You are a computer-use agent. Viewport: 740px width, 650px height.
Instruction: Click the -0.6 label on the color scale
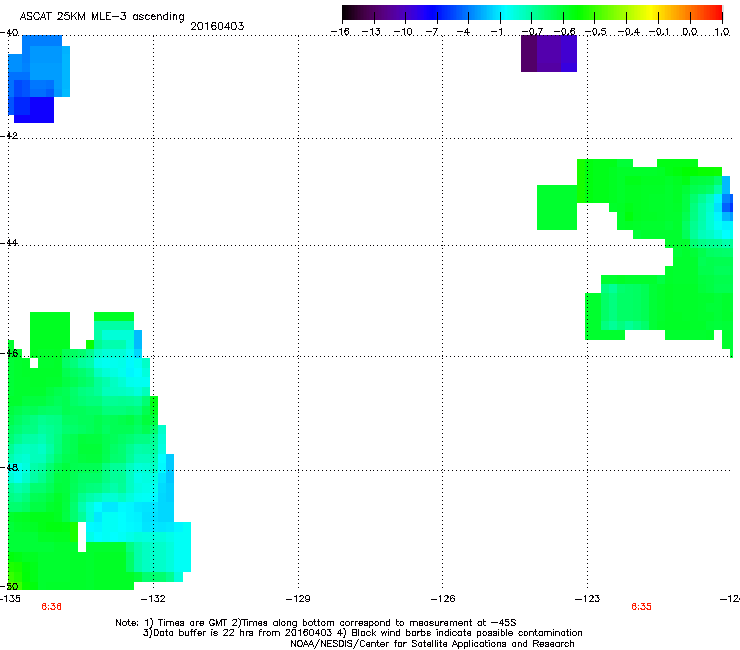[564, 32]
